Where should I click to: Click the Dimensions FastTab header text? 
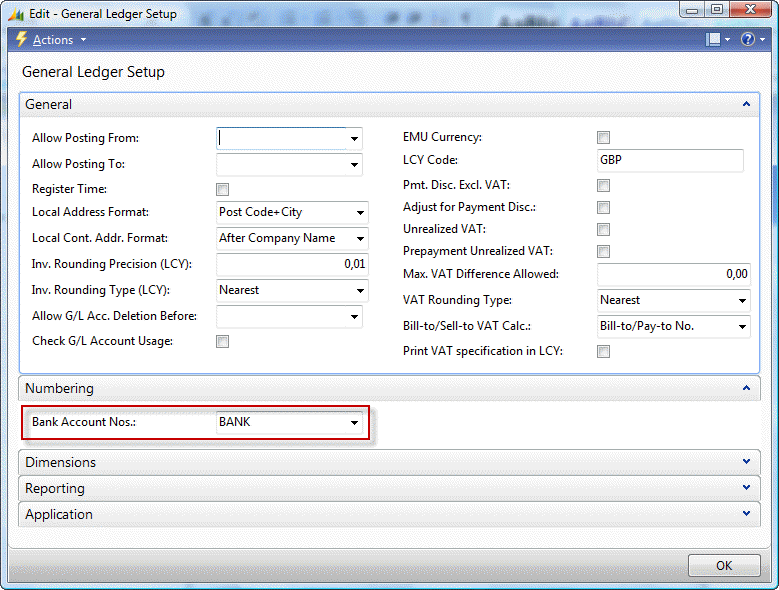[60, 462]
